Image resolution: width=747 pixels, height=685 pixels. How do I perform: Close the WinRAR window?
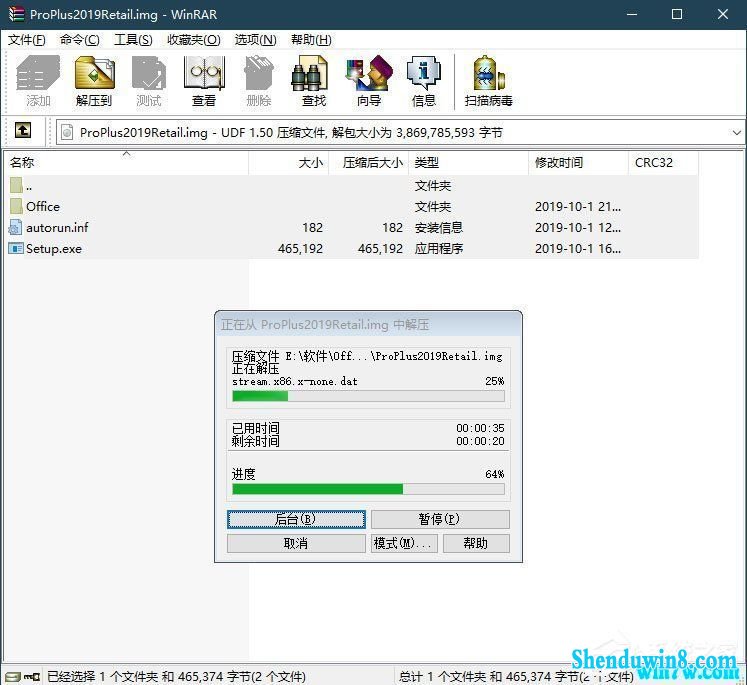pos(723,14)
